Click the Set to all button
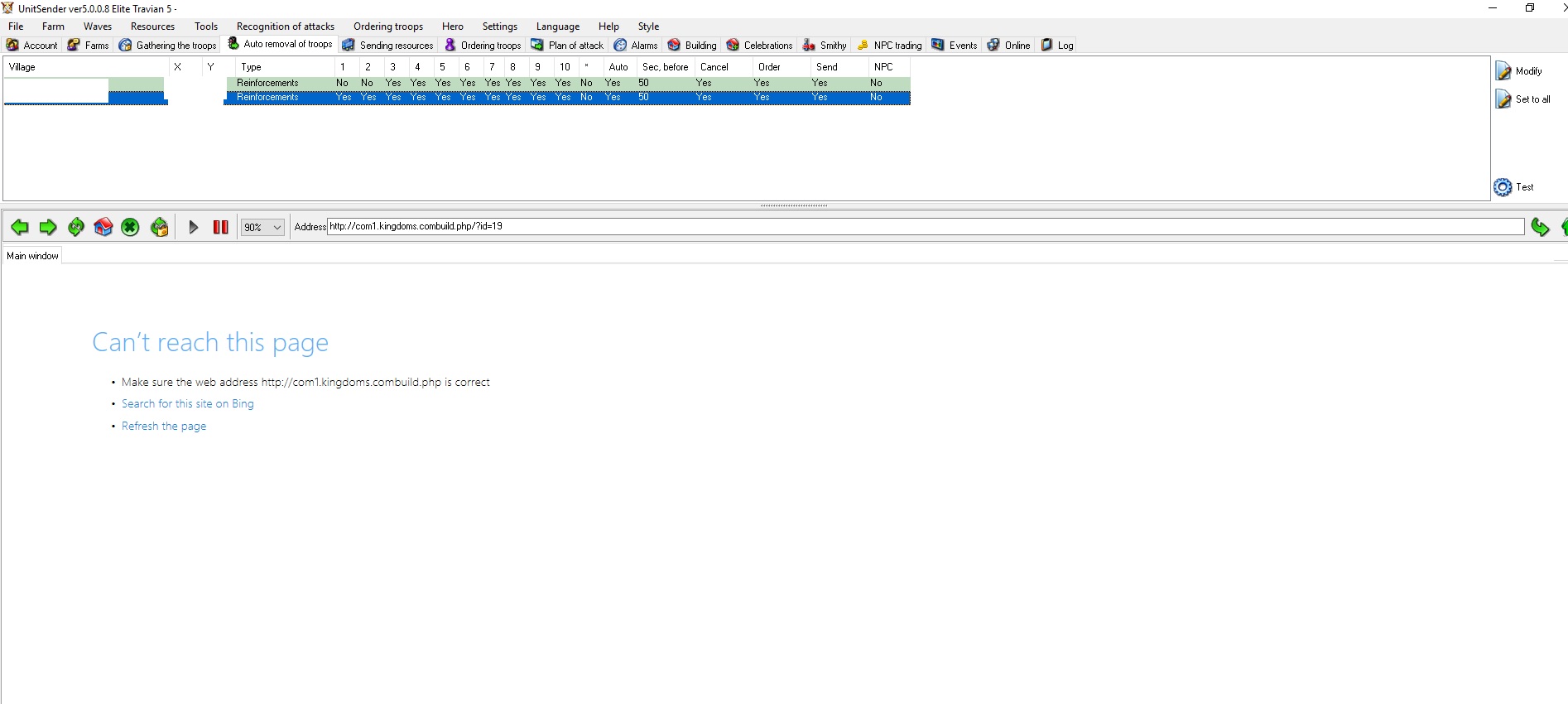Image resolution: width=1568 pixels, height=704 pixels. point(1523,99)
